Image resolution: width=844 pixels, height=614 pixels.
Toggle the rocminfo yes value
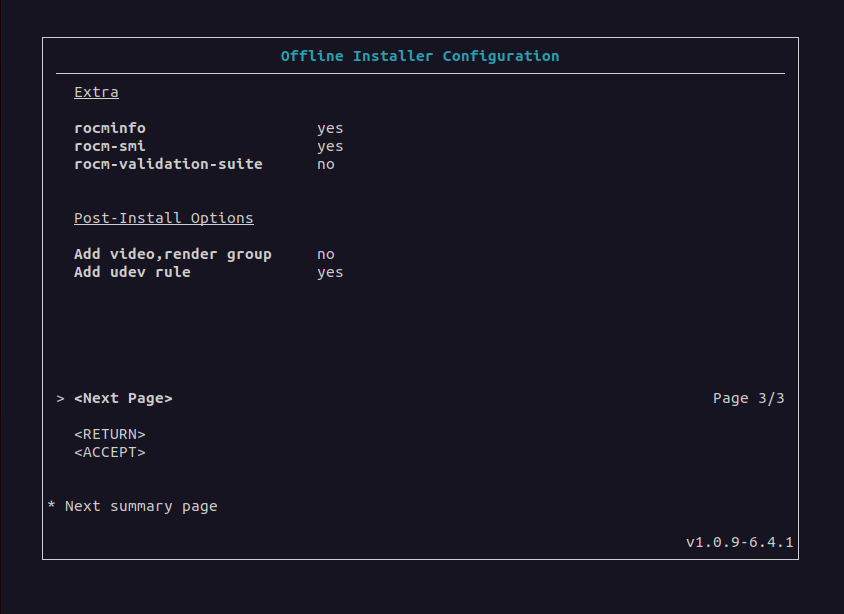[x=330, y=129]
